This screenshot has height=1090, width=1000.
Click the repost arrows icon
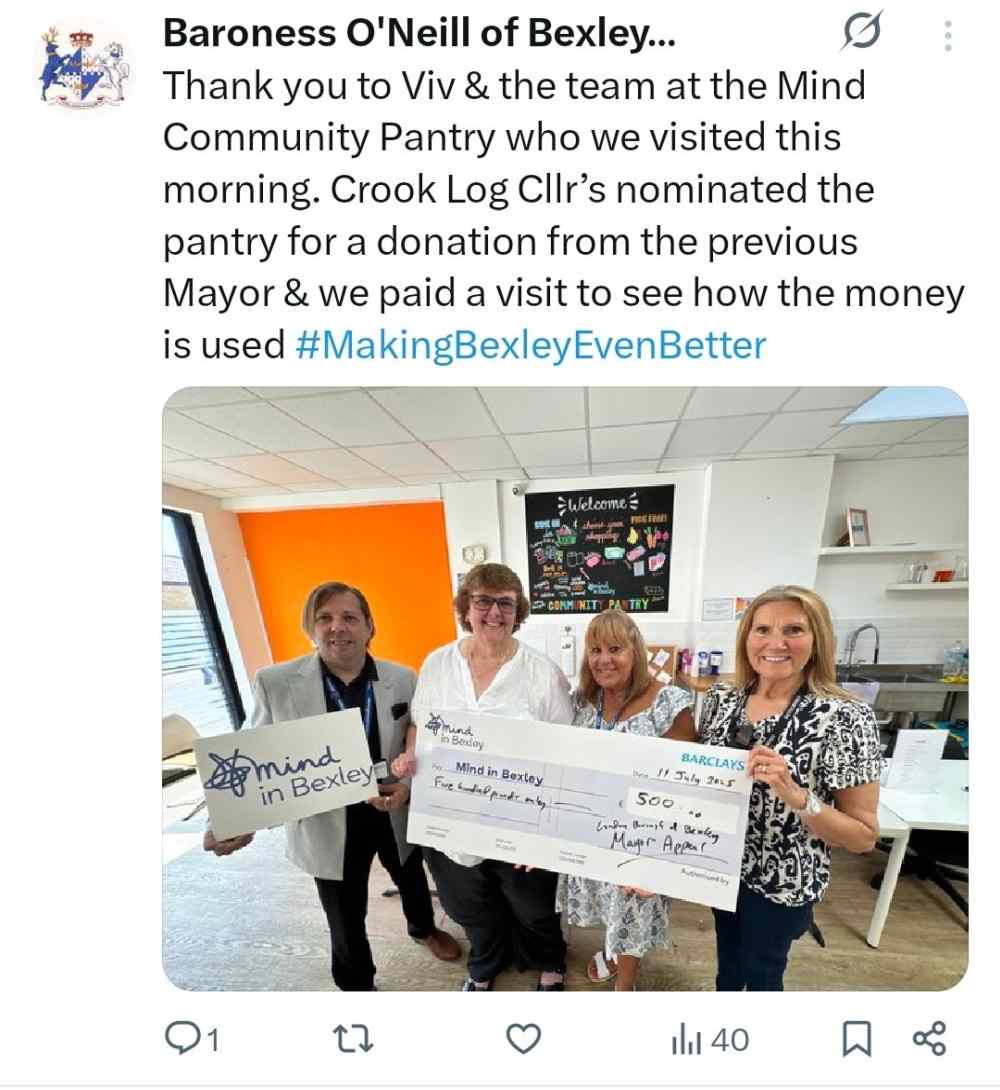click(x=354, y=1040)
